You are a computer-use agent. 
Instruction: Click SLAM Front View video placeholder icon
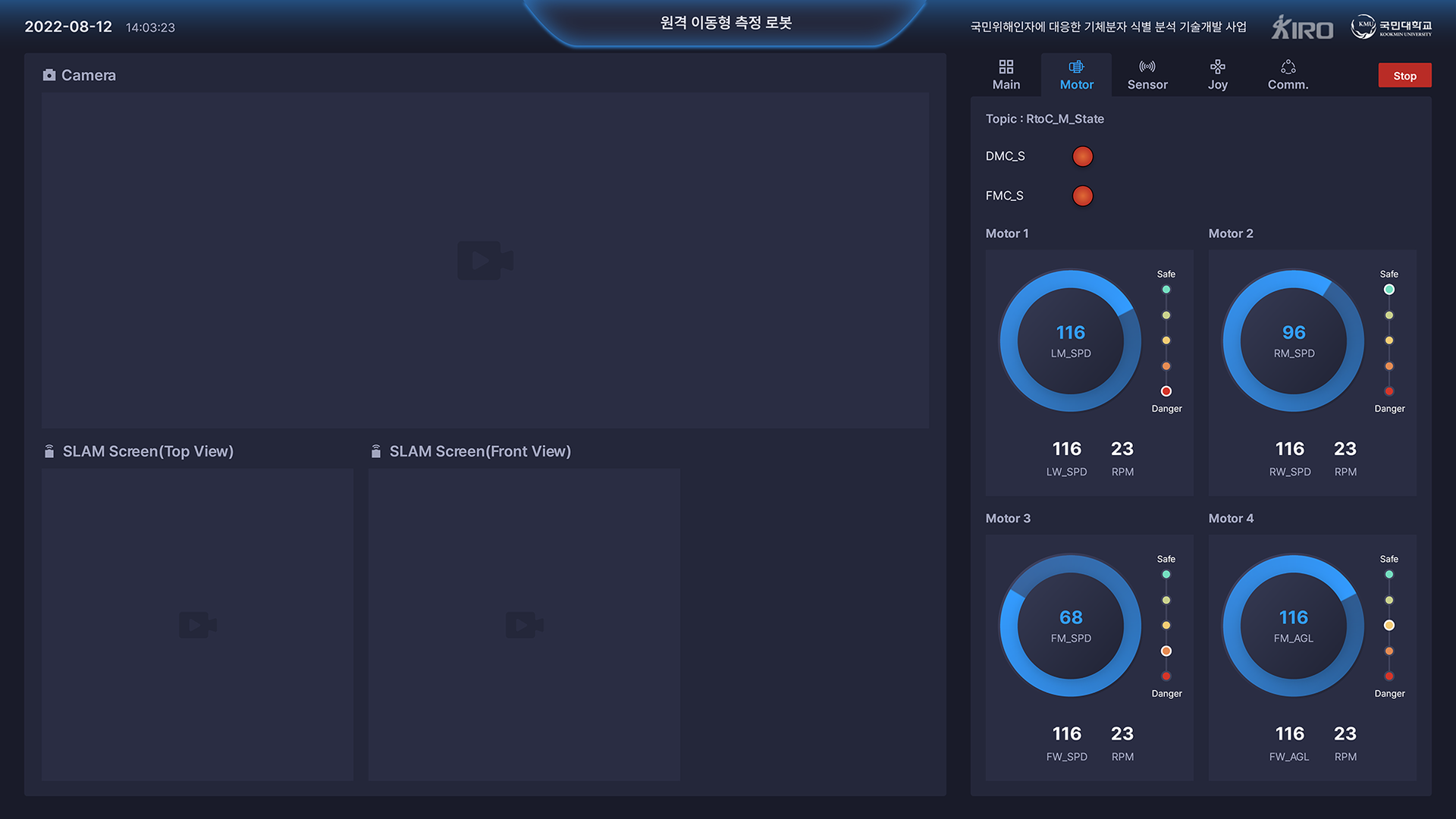coord(524,625)
